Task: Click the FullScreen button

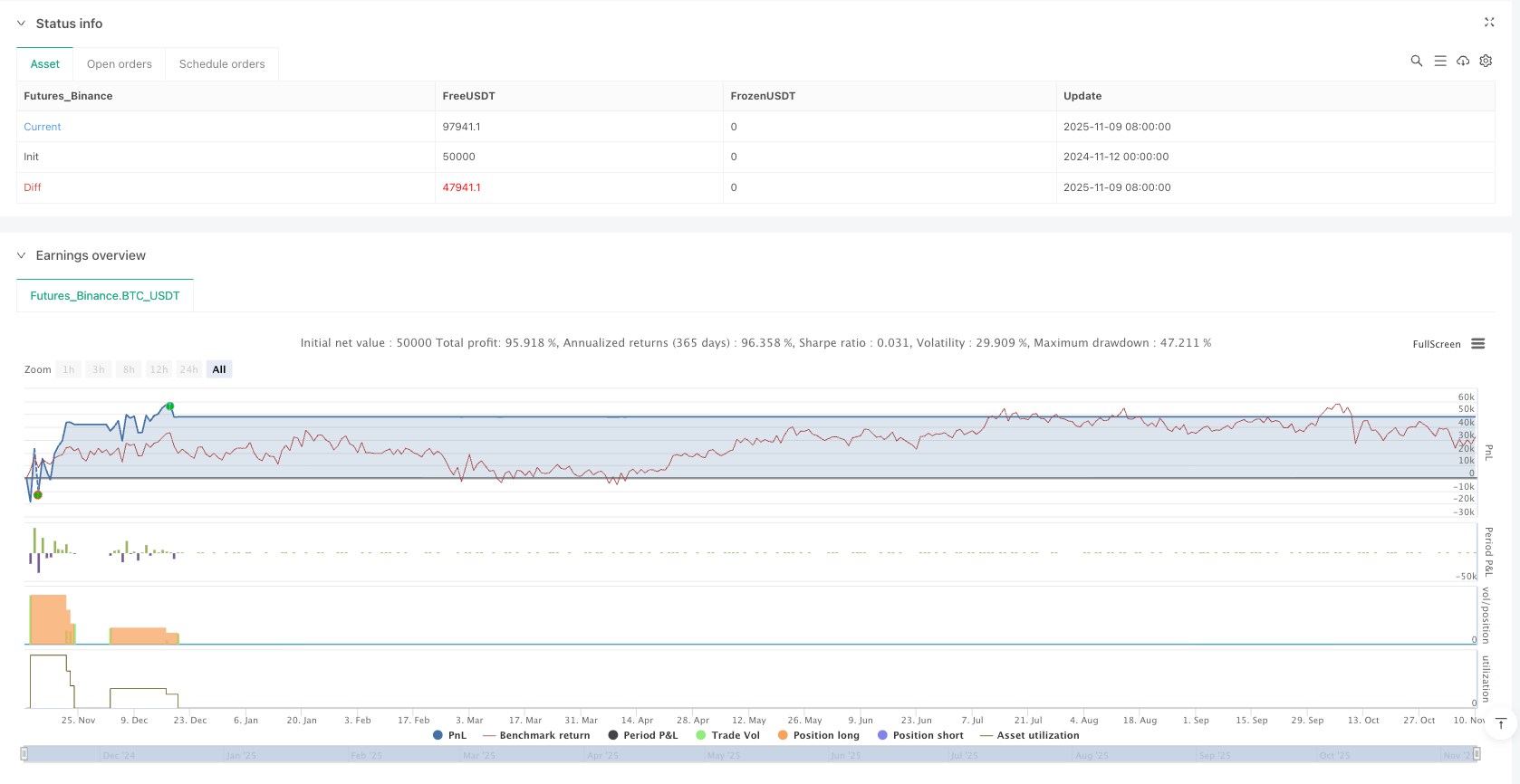Action: [1436, 344]
